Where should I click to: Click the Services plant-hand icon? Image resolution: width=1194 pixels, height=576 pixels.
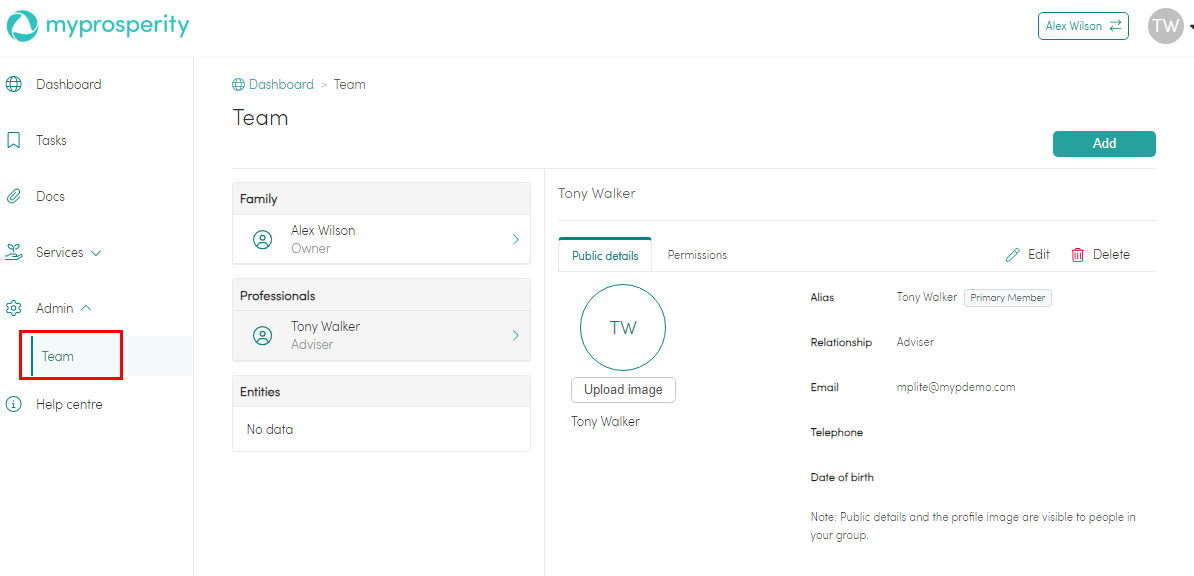[x=14, y=253]
